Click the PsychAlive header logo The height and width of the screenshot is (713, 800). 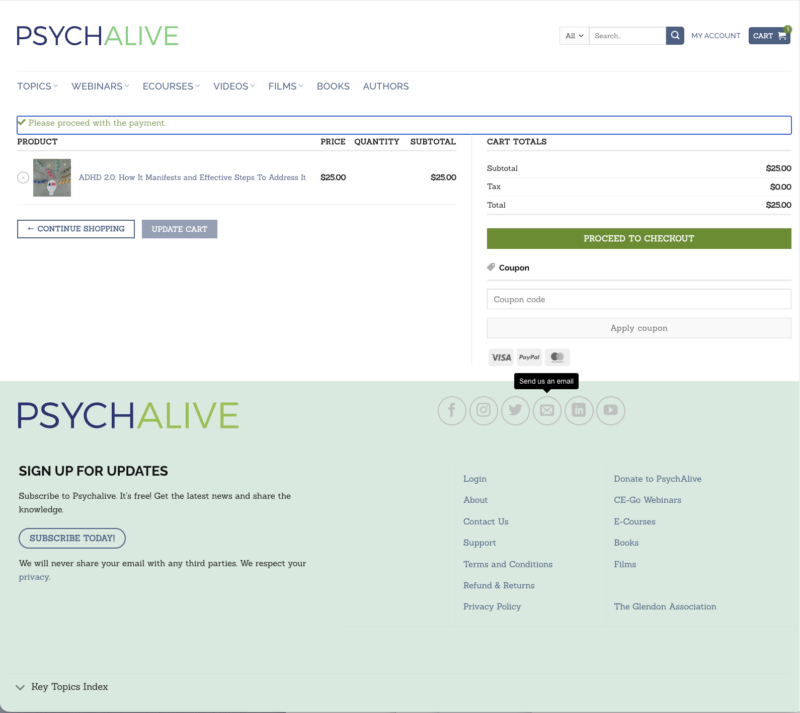pyautogui.click(x=97, y=36)
